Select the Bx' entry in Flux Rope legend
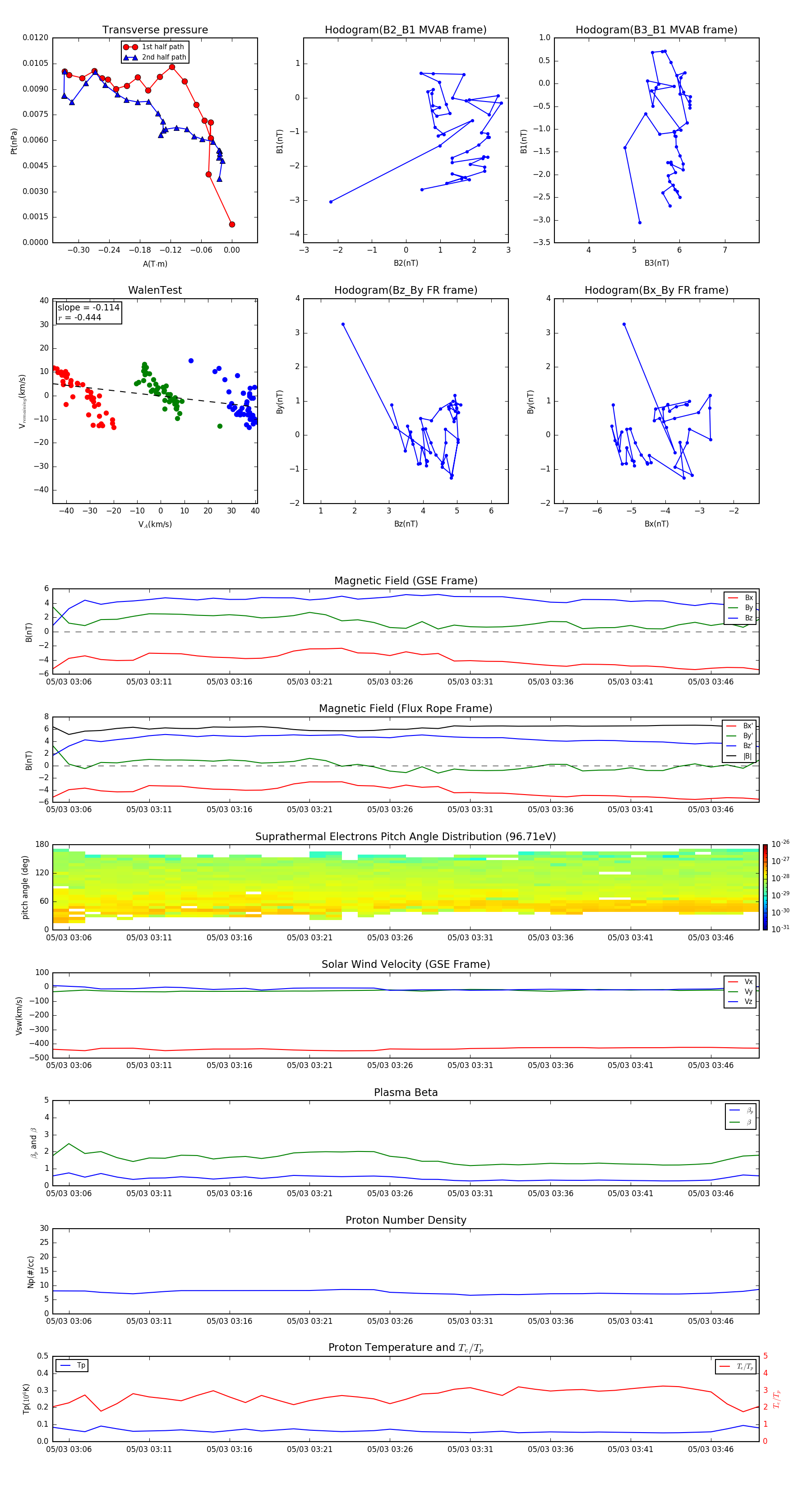Screen dimensions: 812x1489 pos(740,726)
